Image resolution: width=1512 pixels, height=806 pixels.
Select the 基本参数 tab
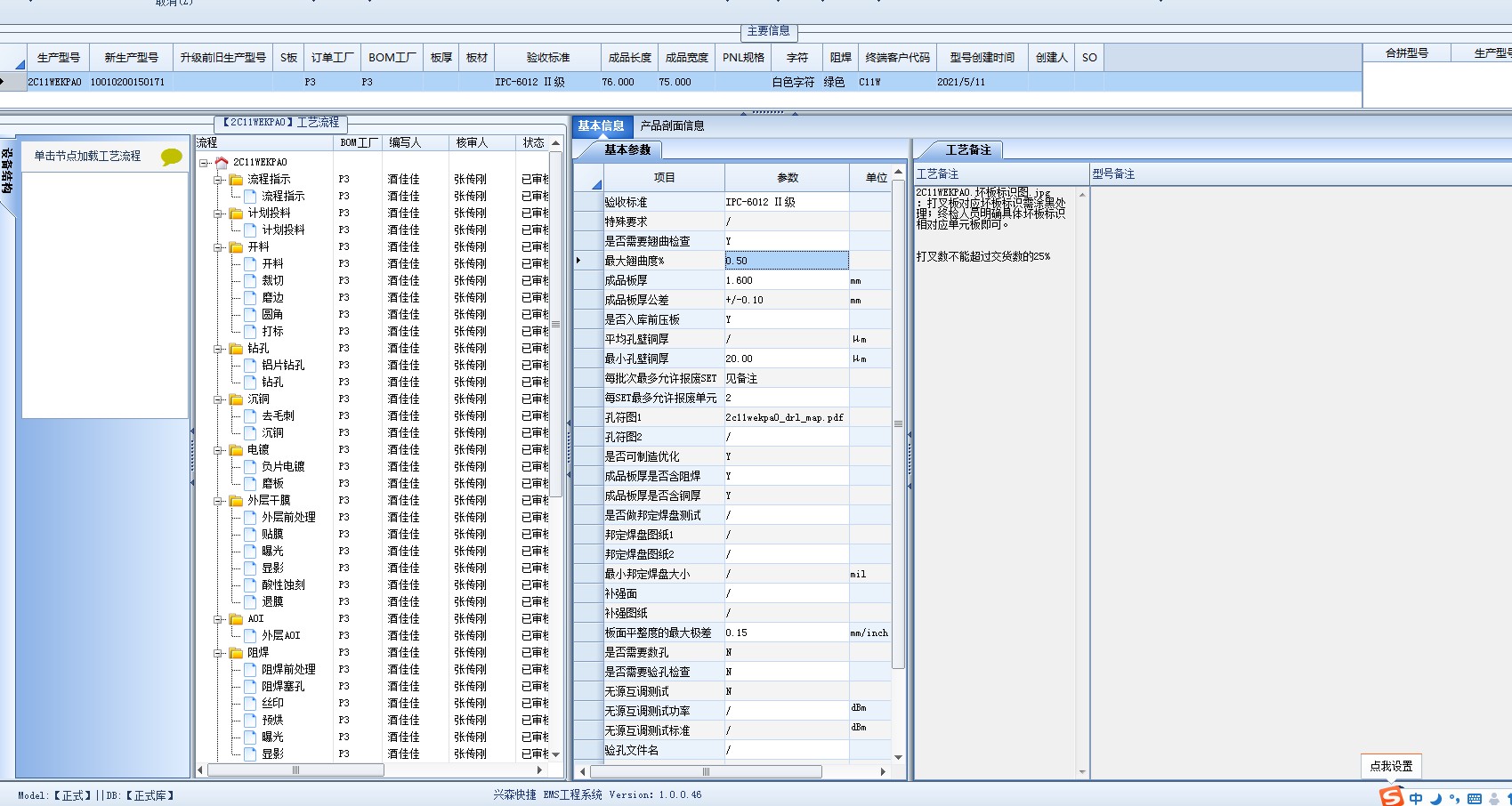(x=627, y=150)
